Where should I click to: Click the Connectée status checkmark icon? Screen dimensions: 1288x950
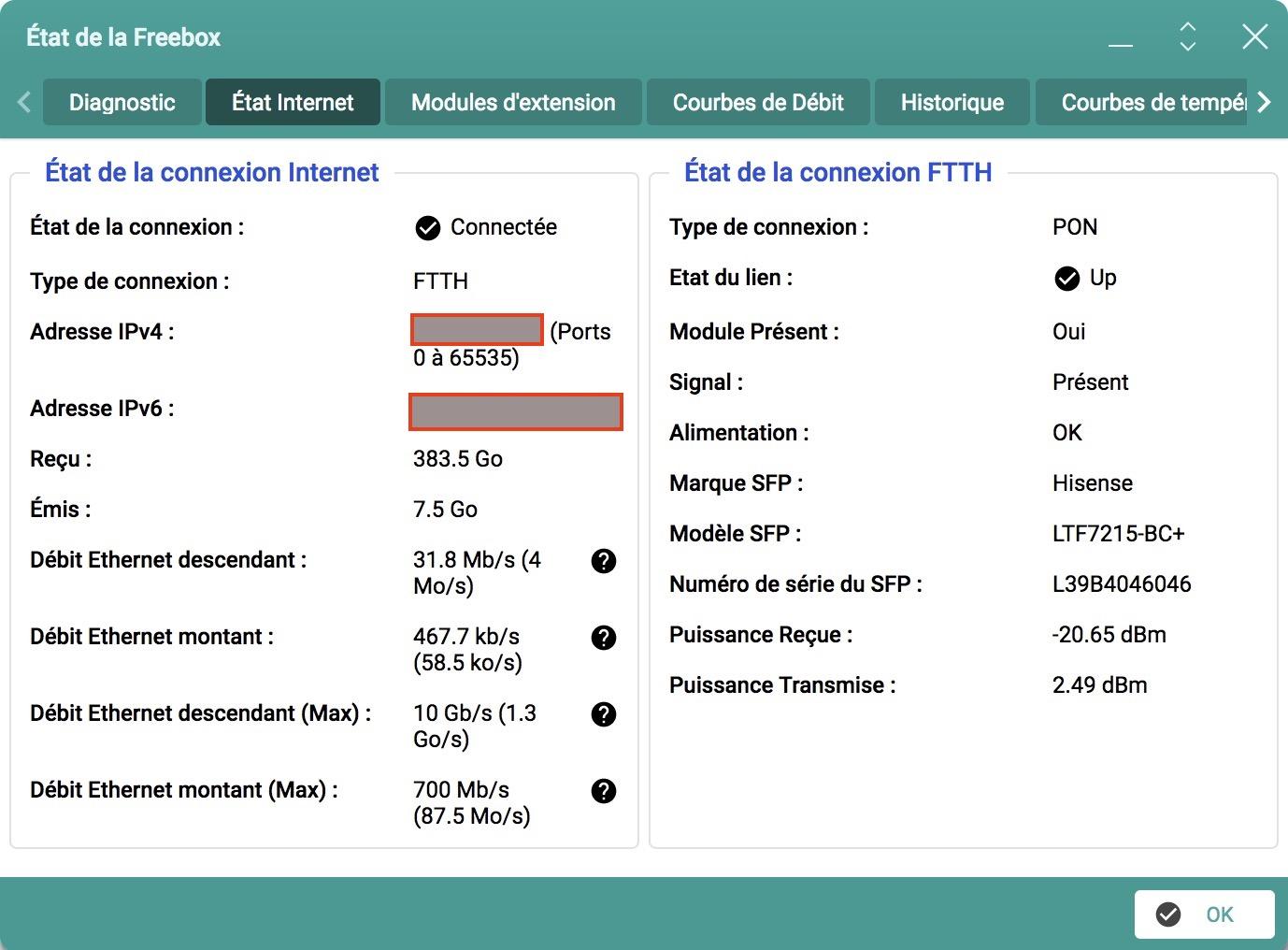(428, 228)
